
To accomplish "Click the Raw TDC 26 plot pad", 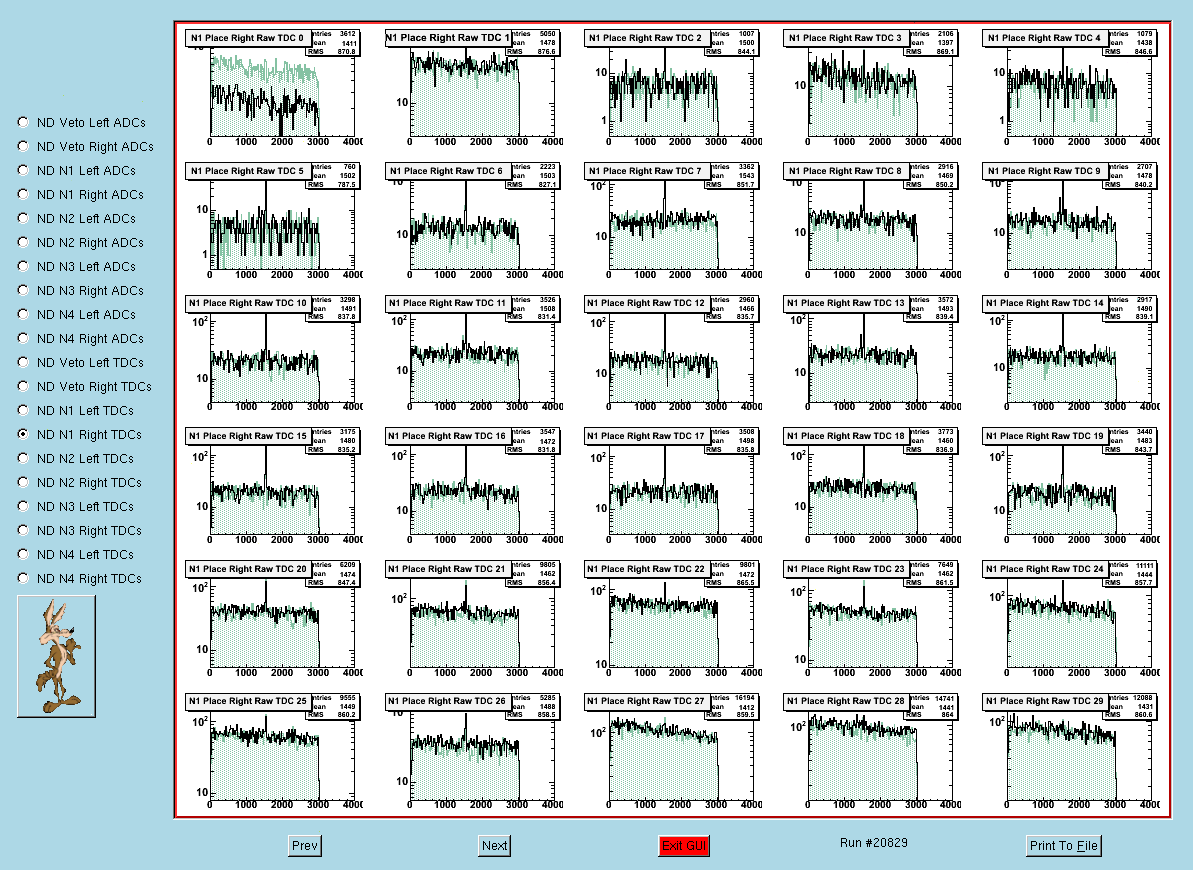I will 473,751.
